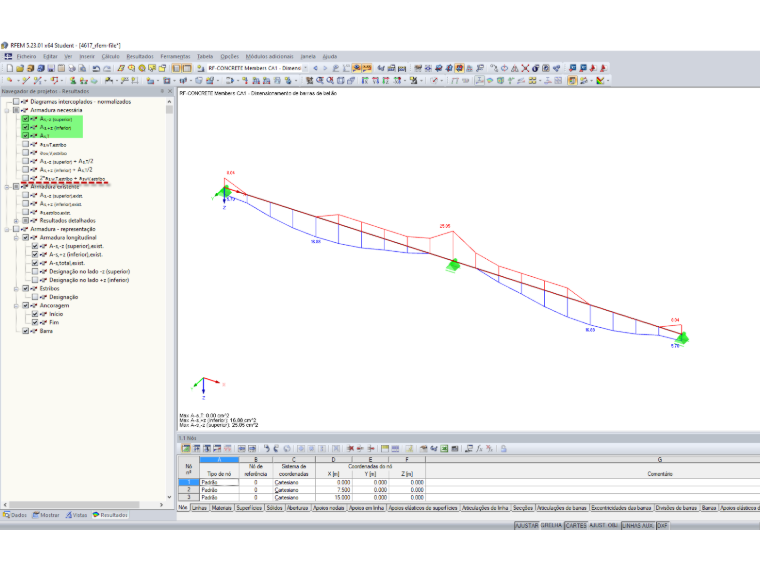Open the Mostrar navigator tab
Viewport: 760px width, 570px height.
tap(46, 515)
